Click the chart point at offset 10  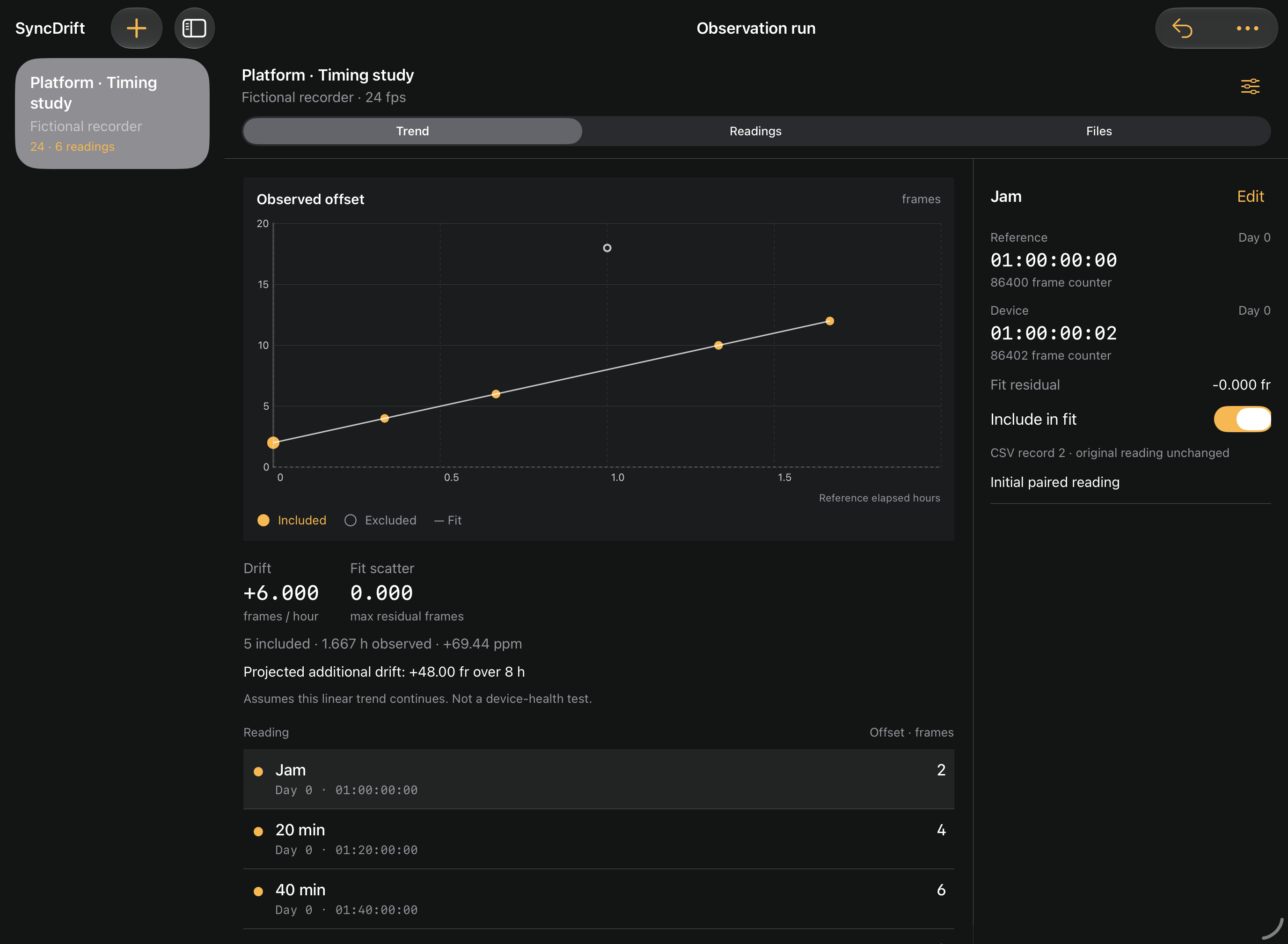click(718, 345)
